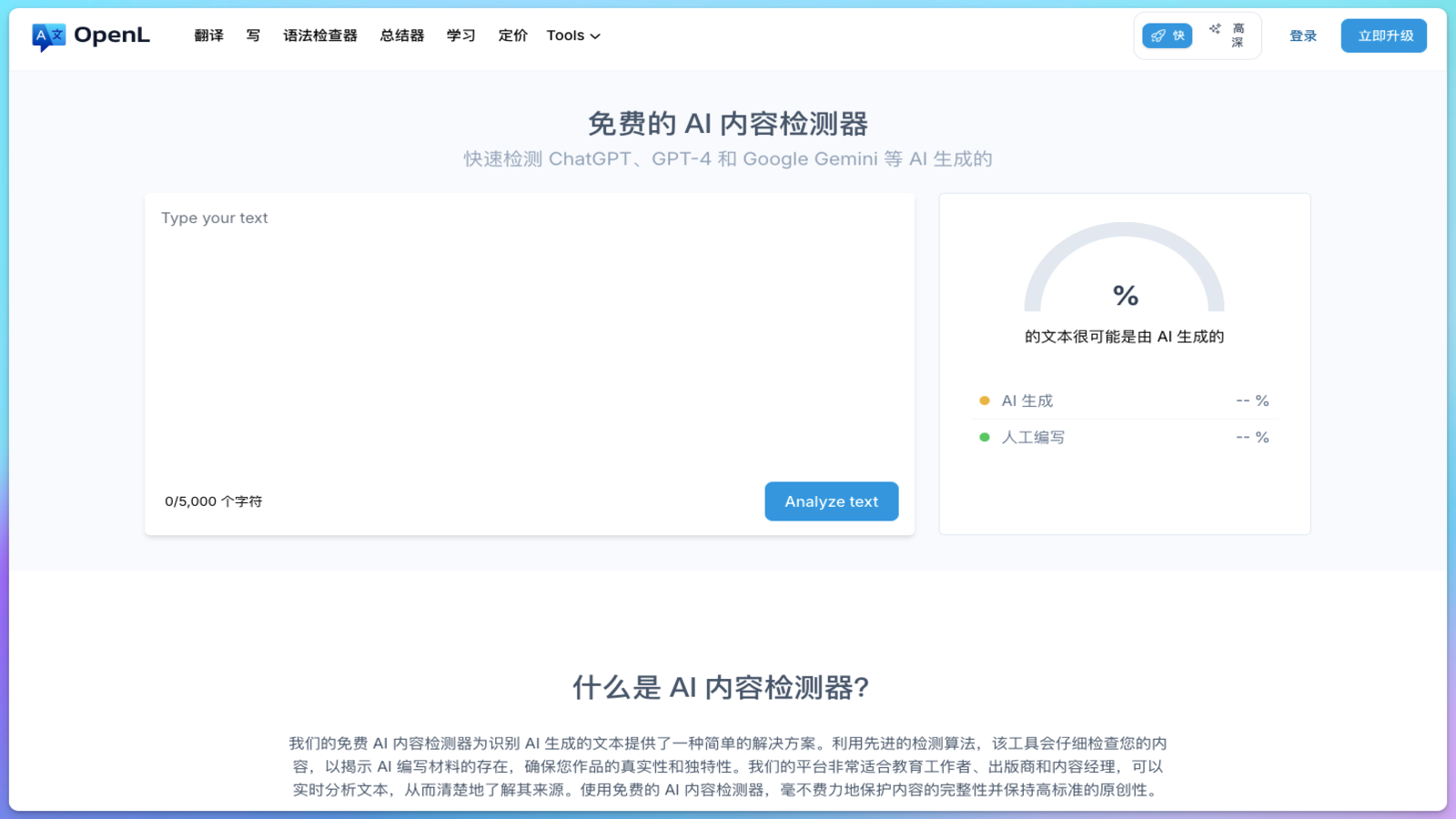Click the orange dot next to AI 生成

pos(985,399)
